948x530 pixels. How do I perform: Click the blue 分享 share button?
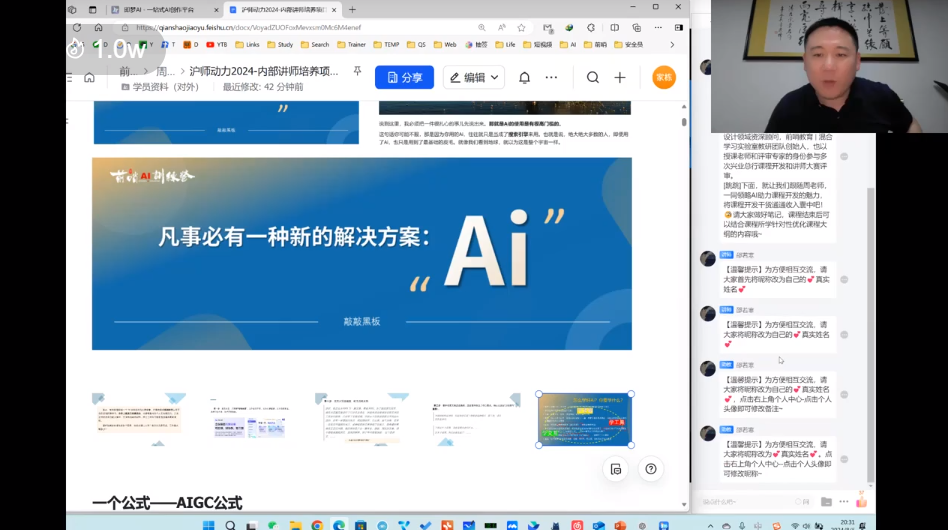click(404, 77)
